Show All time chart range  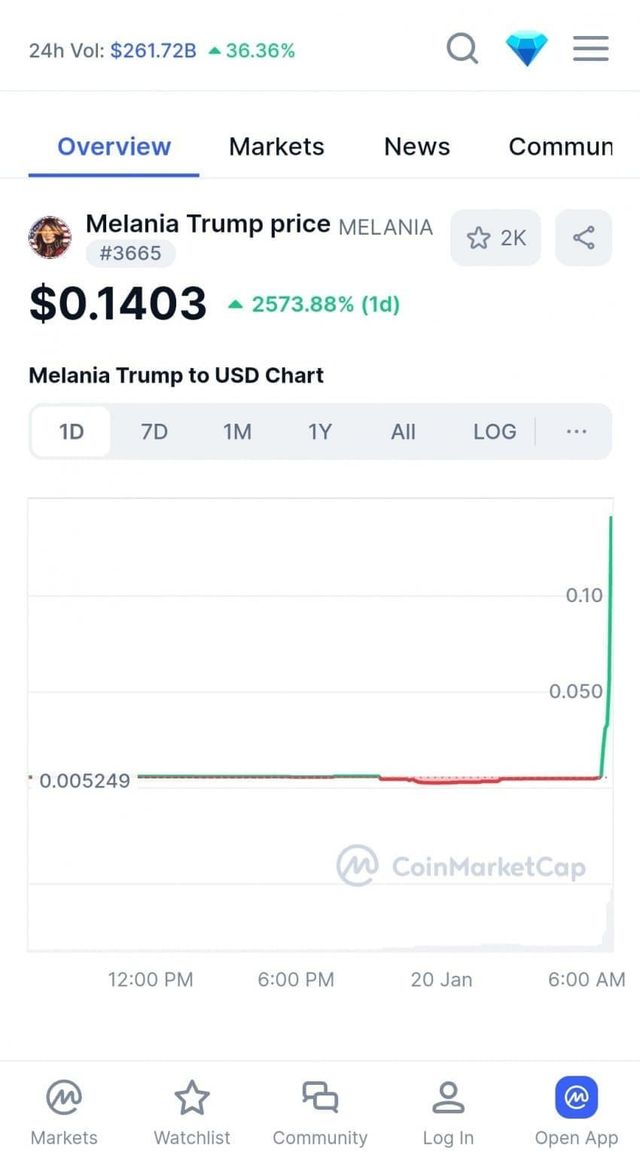403,432
